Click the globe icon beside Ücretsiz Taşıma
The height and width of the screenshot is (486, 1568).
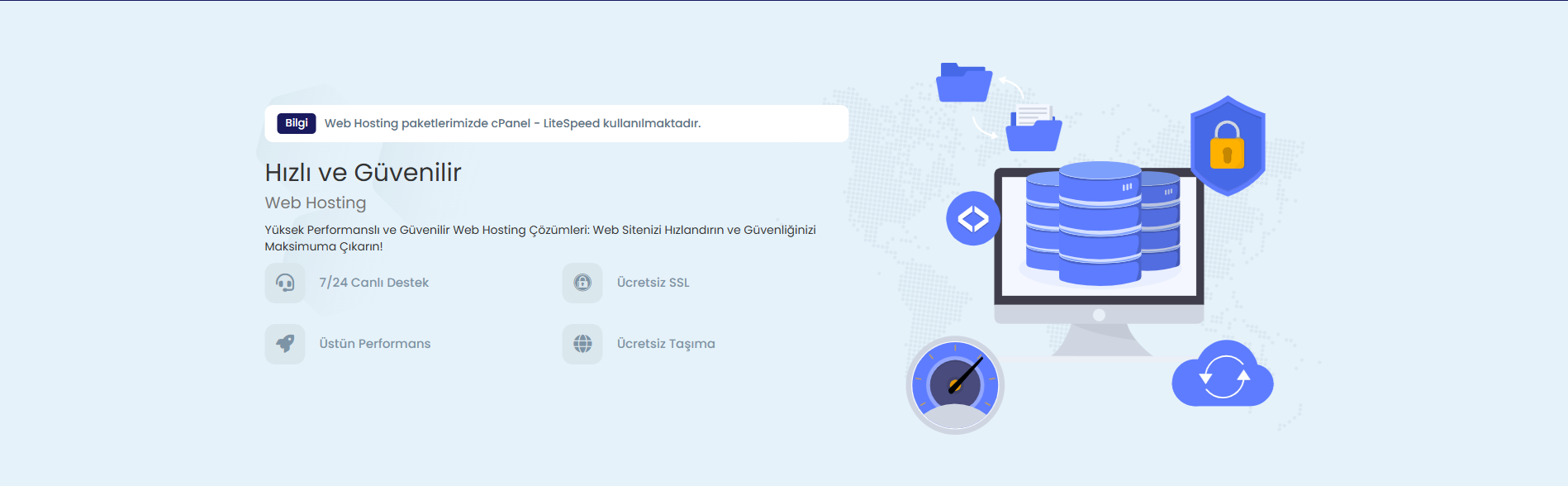[x=582, y=344]
